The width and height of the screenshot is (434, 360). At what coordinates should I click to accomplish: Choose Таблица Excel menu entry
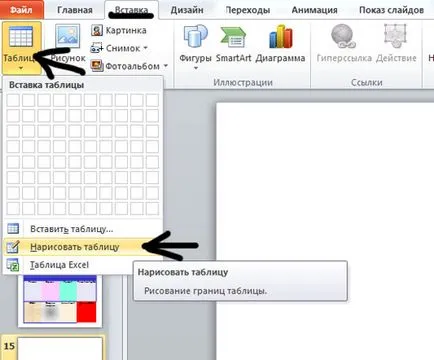click(68, 265)
